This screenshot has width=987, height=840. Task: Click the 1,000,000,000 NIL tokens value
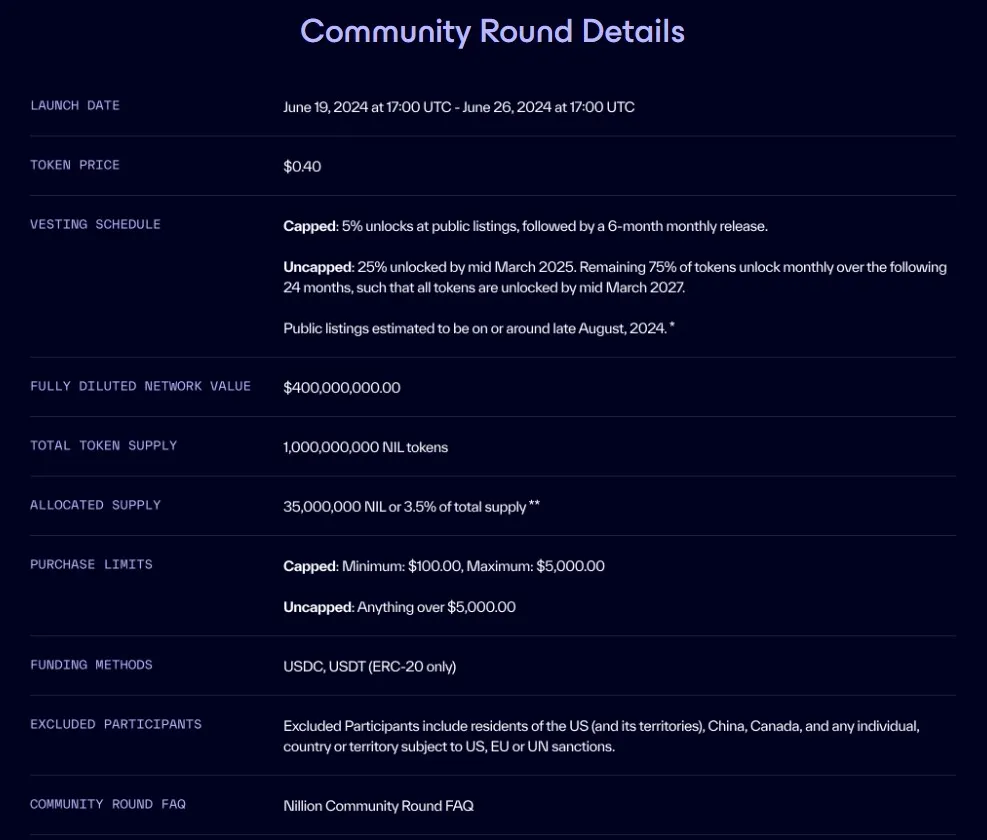[367, 447]
